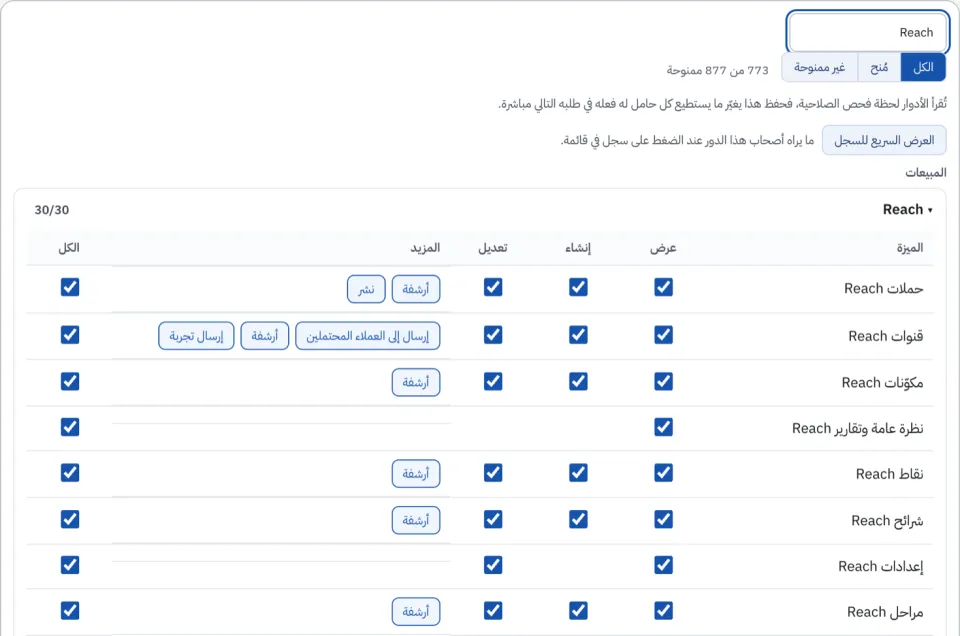Toggle تعديل checkbox for قنوات Reach
This screenshot has width=960, height=636.
[493, 335]
